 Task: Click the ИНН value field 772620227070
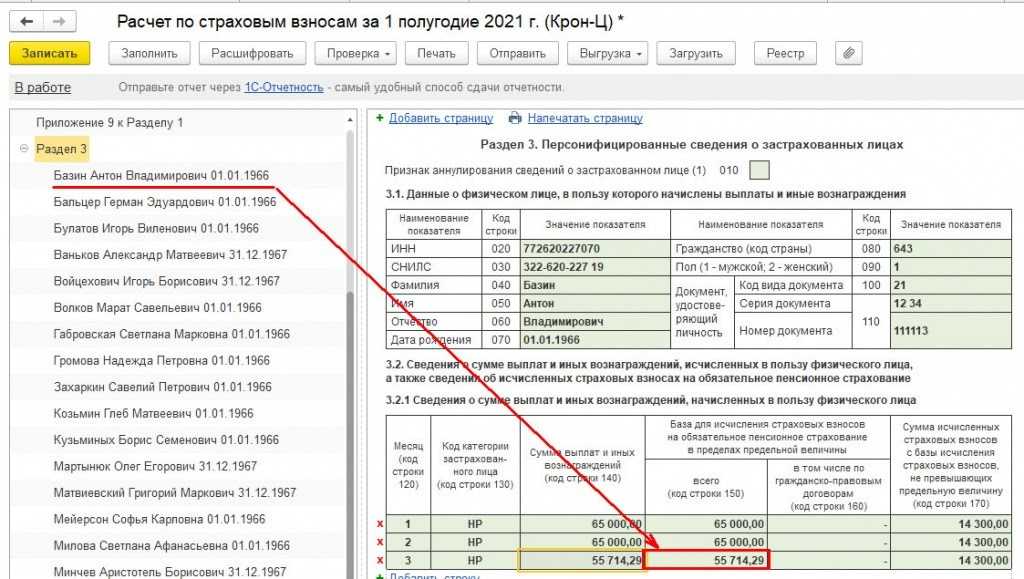point(595,249)
